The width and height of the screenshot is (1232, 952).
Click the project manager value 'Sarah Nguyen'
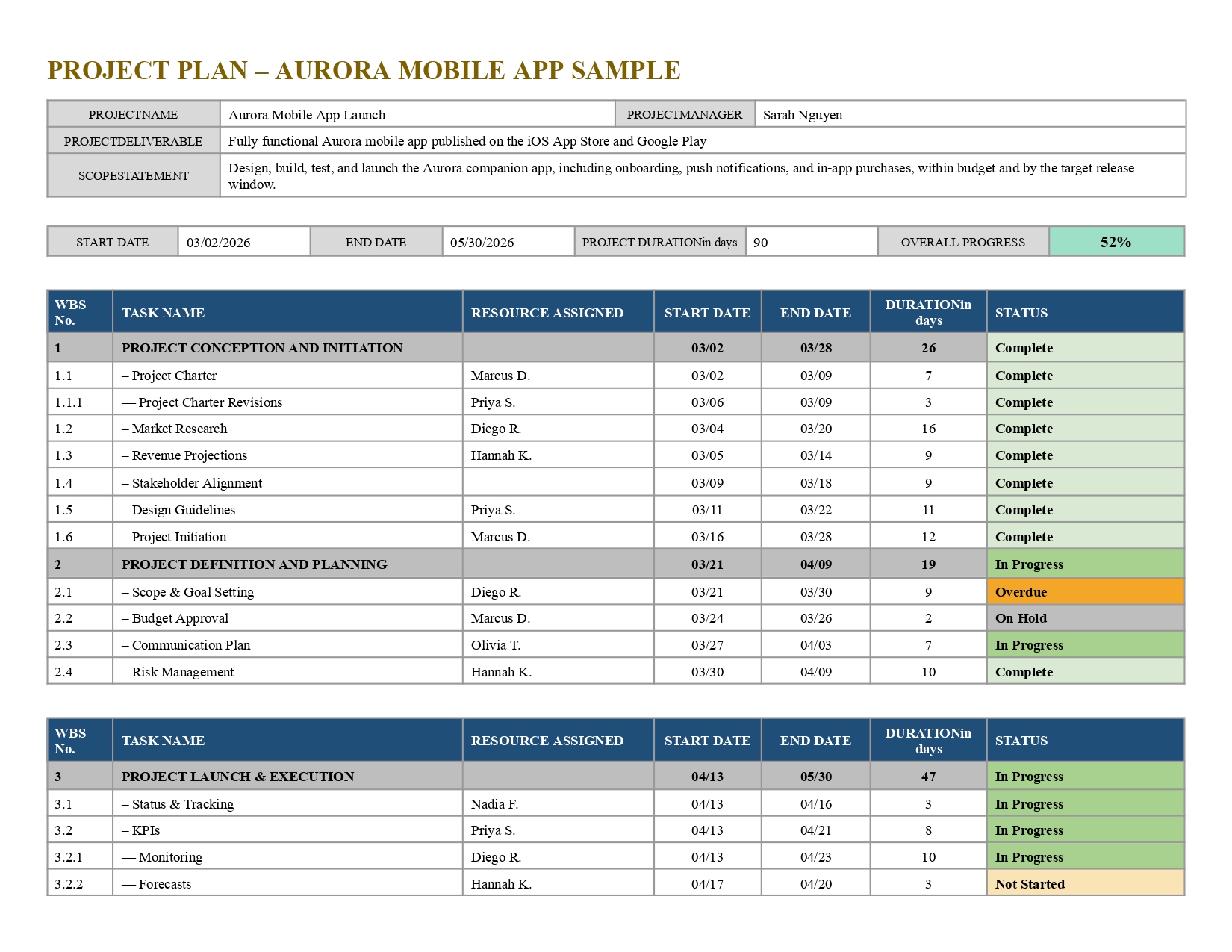point(803,115)
